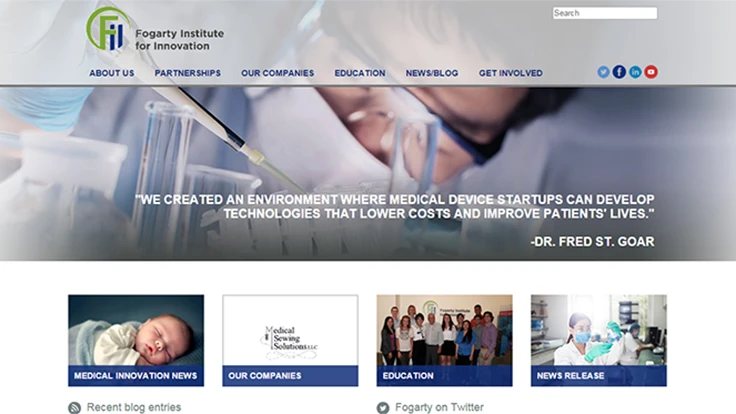
Task: Select the Get Involved navigation item
Action: coord(511,73)
